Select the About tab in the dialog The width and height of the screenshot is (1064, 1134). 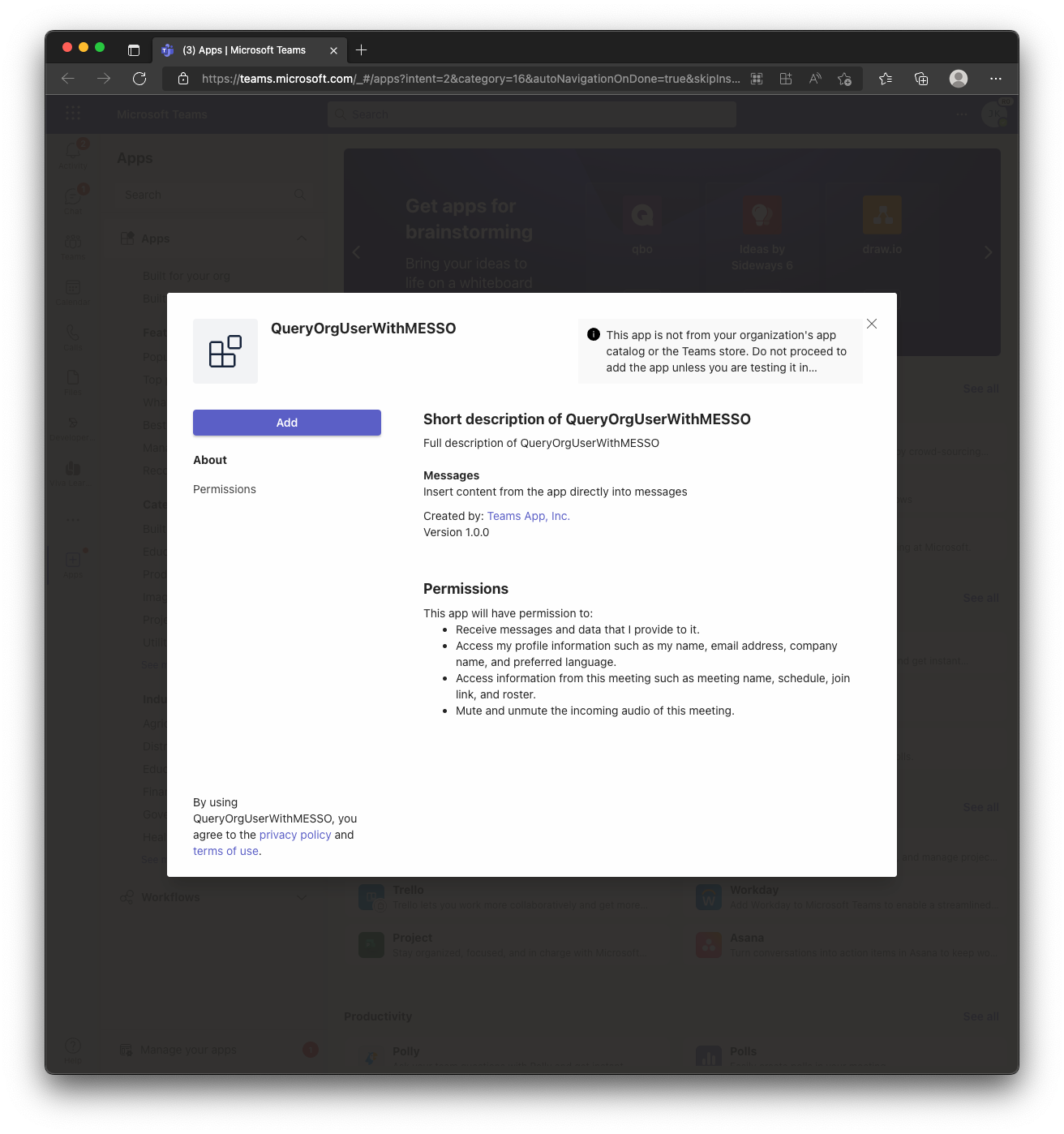click(209, 459)
